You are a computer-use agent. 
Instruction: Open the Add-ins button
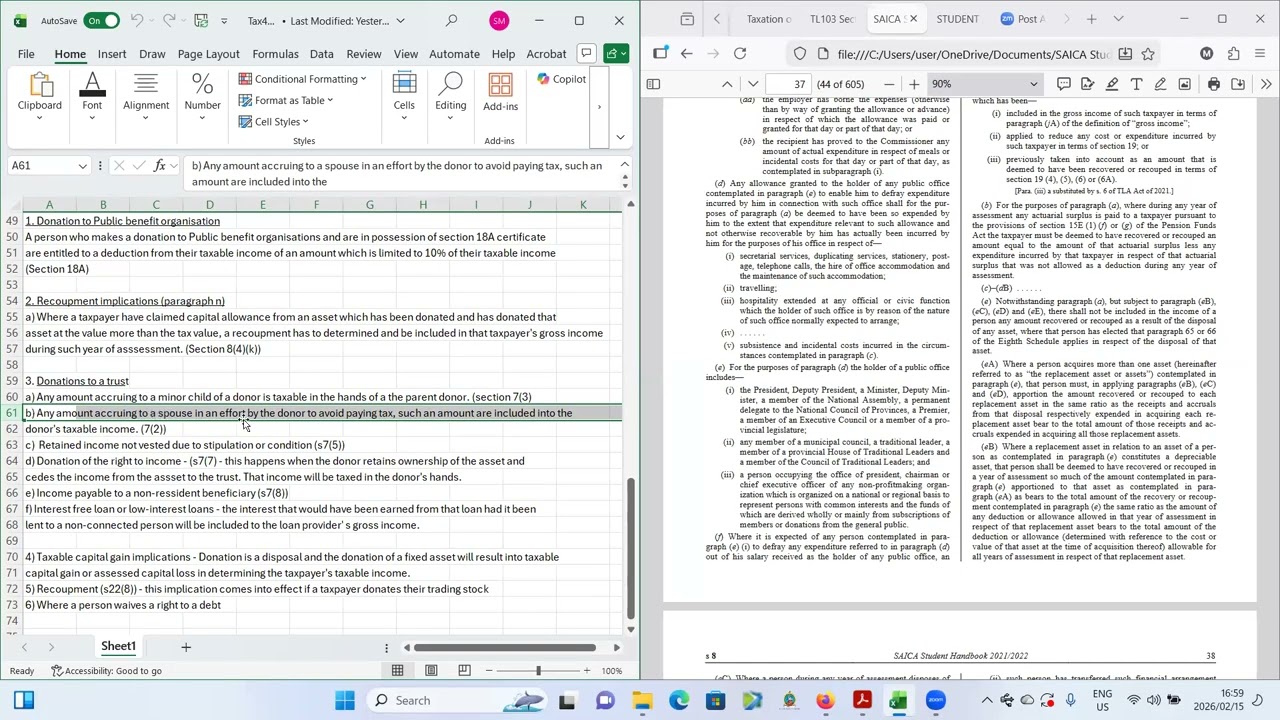(500, 93)
